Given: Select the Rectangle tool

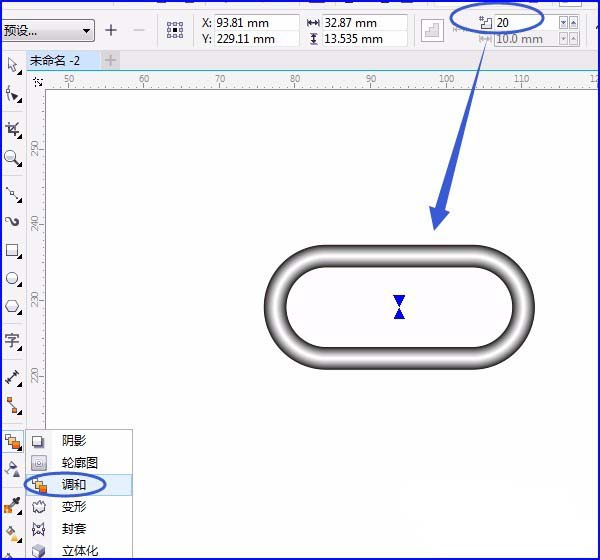Looking at the screenshot, I should [x=13, y=251].
